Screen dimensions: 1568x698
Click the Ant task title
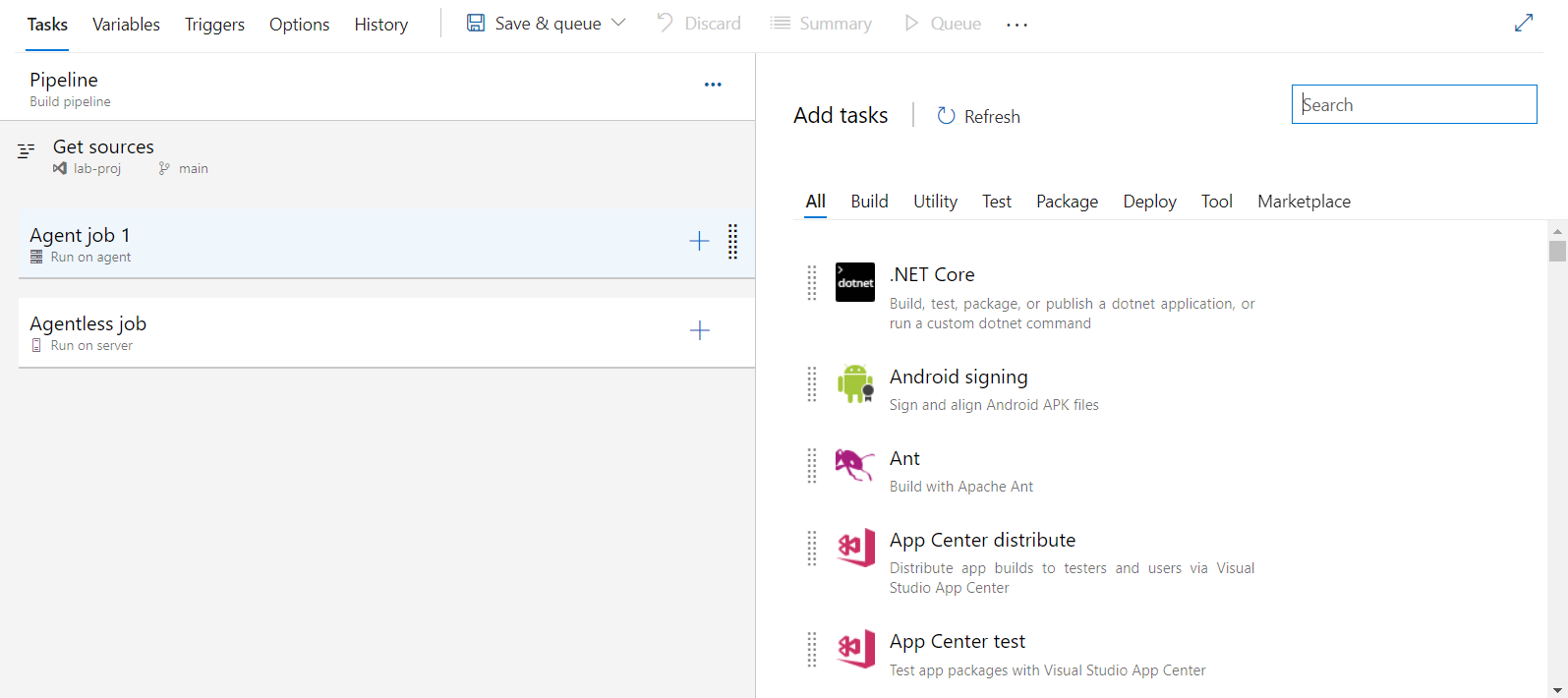click(x=904, y=458)
